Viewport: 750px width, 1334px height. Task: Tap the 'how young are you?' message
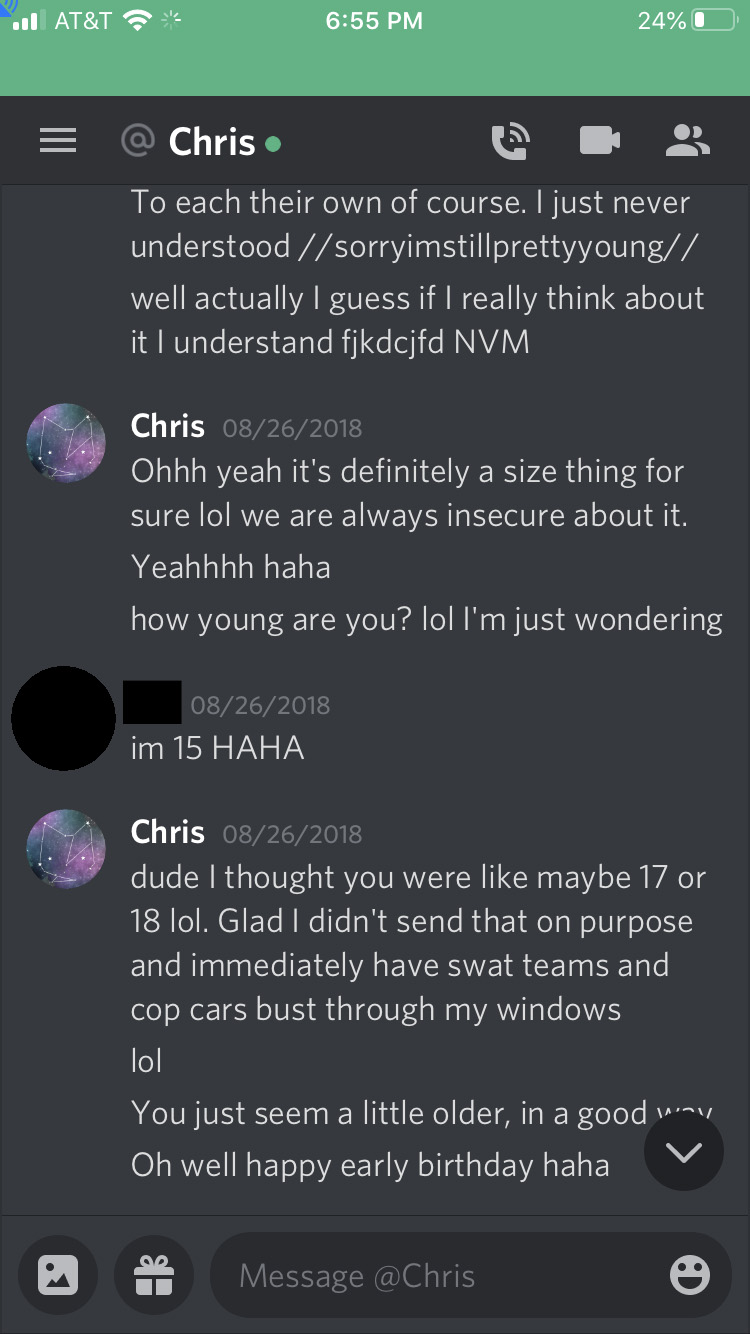pyautogui.click(x=426, y=619)
